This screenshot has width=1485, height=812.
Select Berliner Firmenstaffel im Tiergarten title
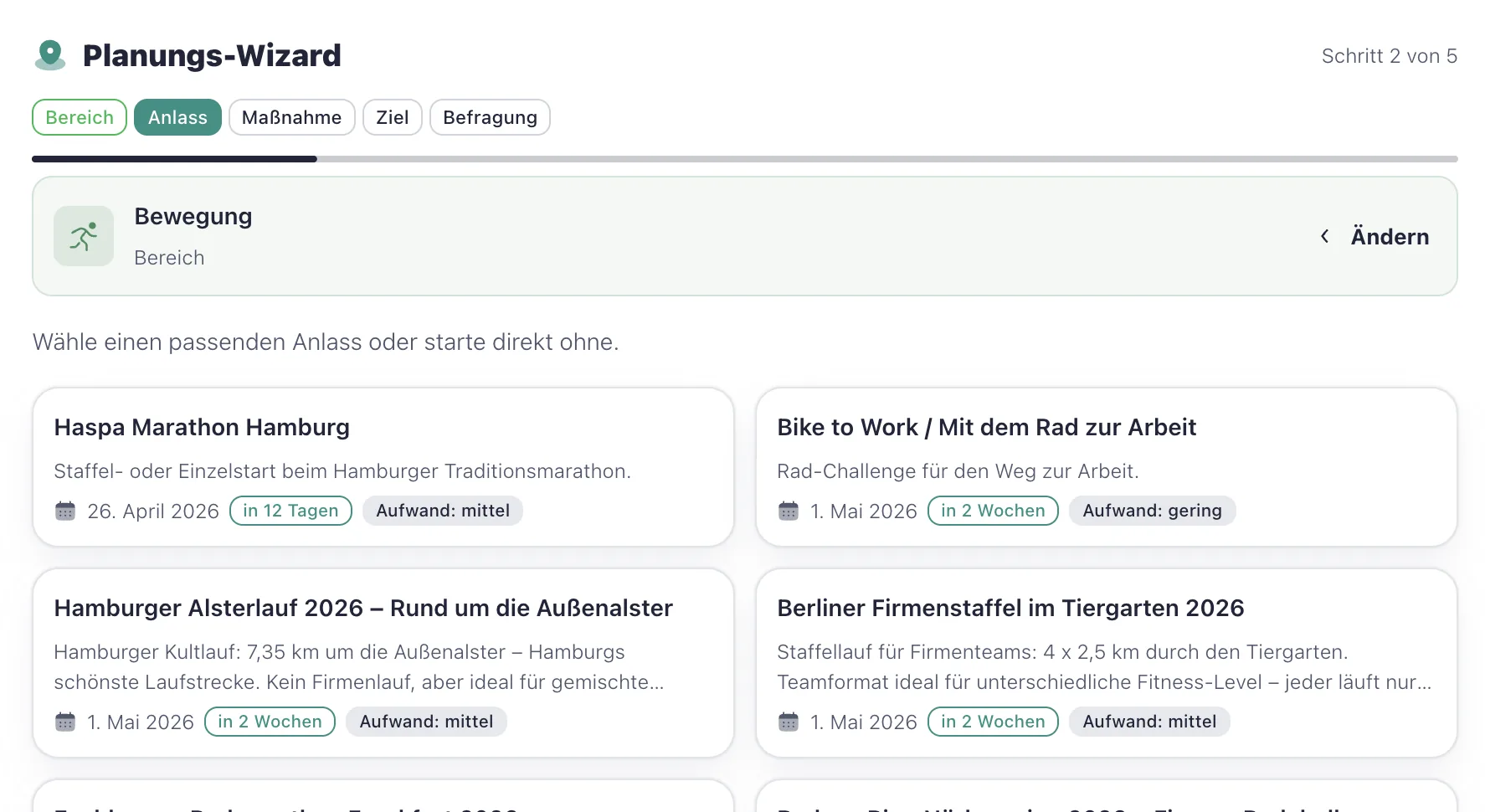click(1010, 608)
